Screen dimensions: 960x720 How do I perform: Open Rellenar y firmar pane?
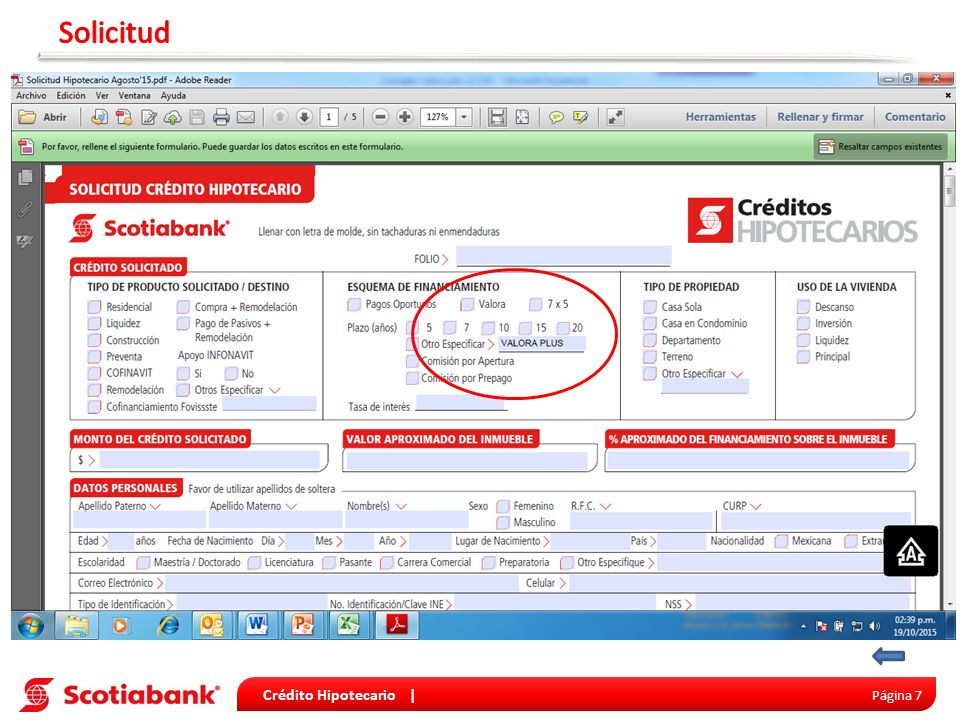click(820, 116)
